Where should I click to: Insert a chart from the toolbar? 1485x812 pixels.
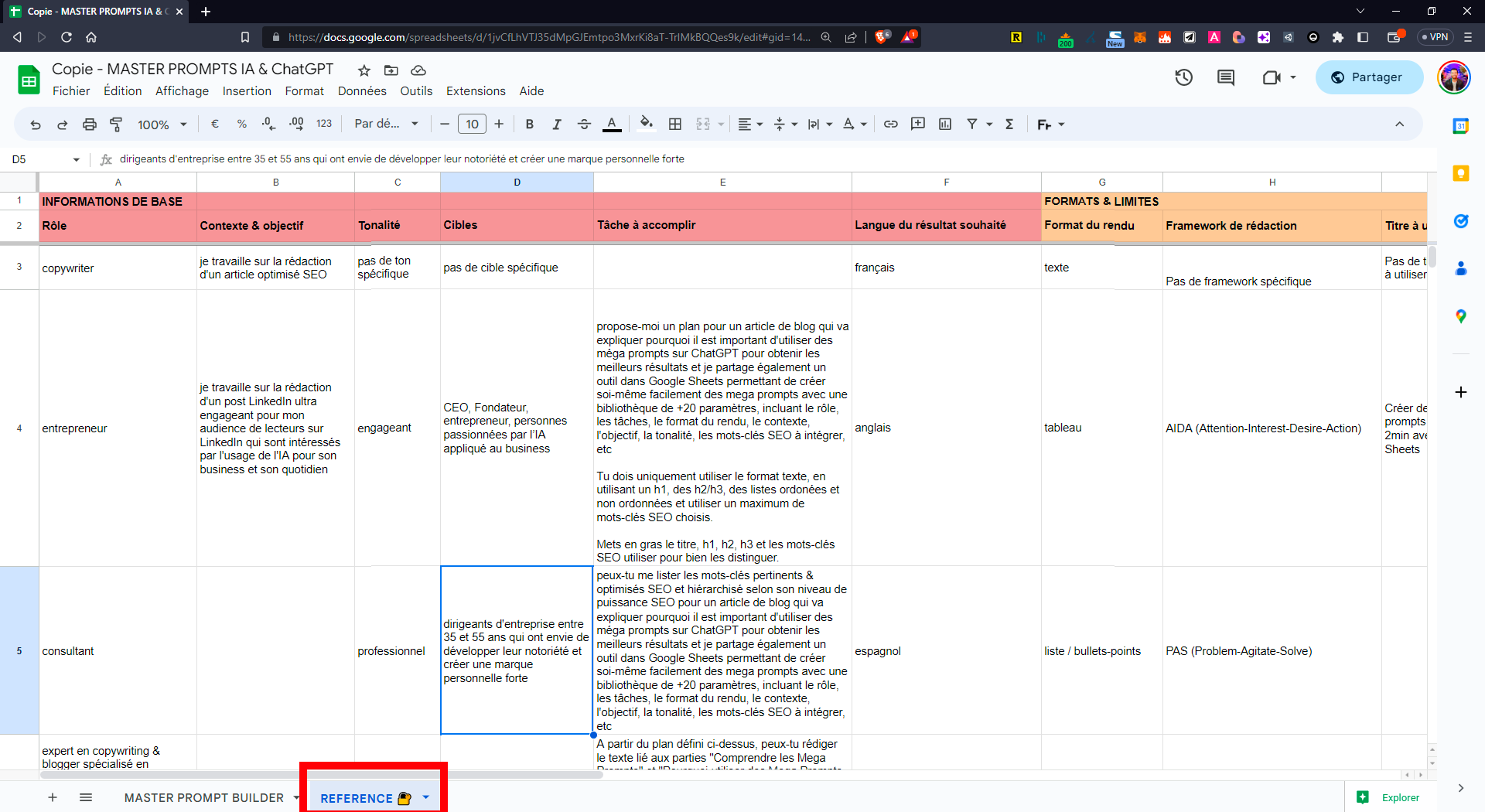tap(945, 124)
